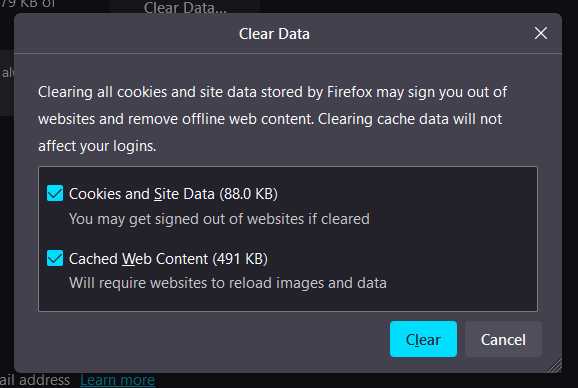This screenshot has width=578, height=388.
Task: Click the partially hidden 'ail address' text
Action: [x=35, y=380]
